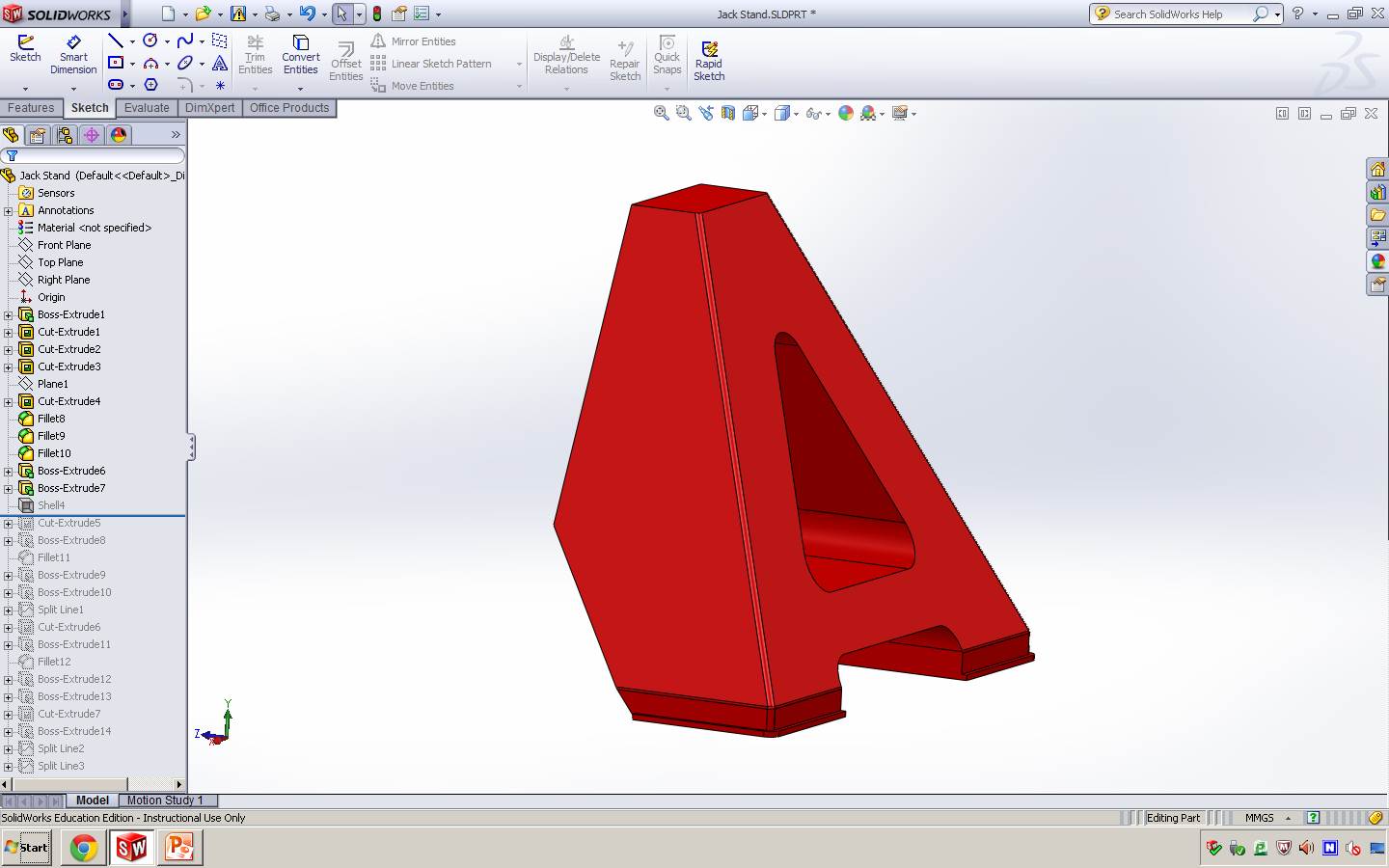Open the ConfigurationManager panel tab
The image size is (1389, 868).
click(65, 135)
